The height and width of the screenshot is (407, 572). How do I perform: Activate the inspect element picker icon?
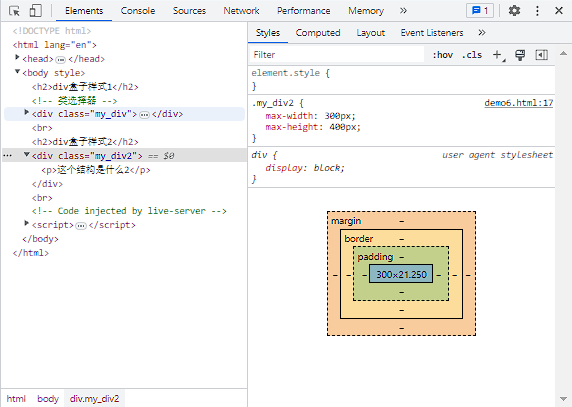click(15, 11)
